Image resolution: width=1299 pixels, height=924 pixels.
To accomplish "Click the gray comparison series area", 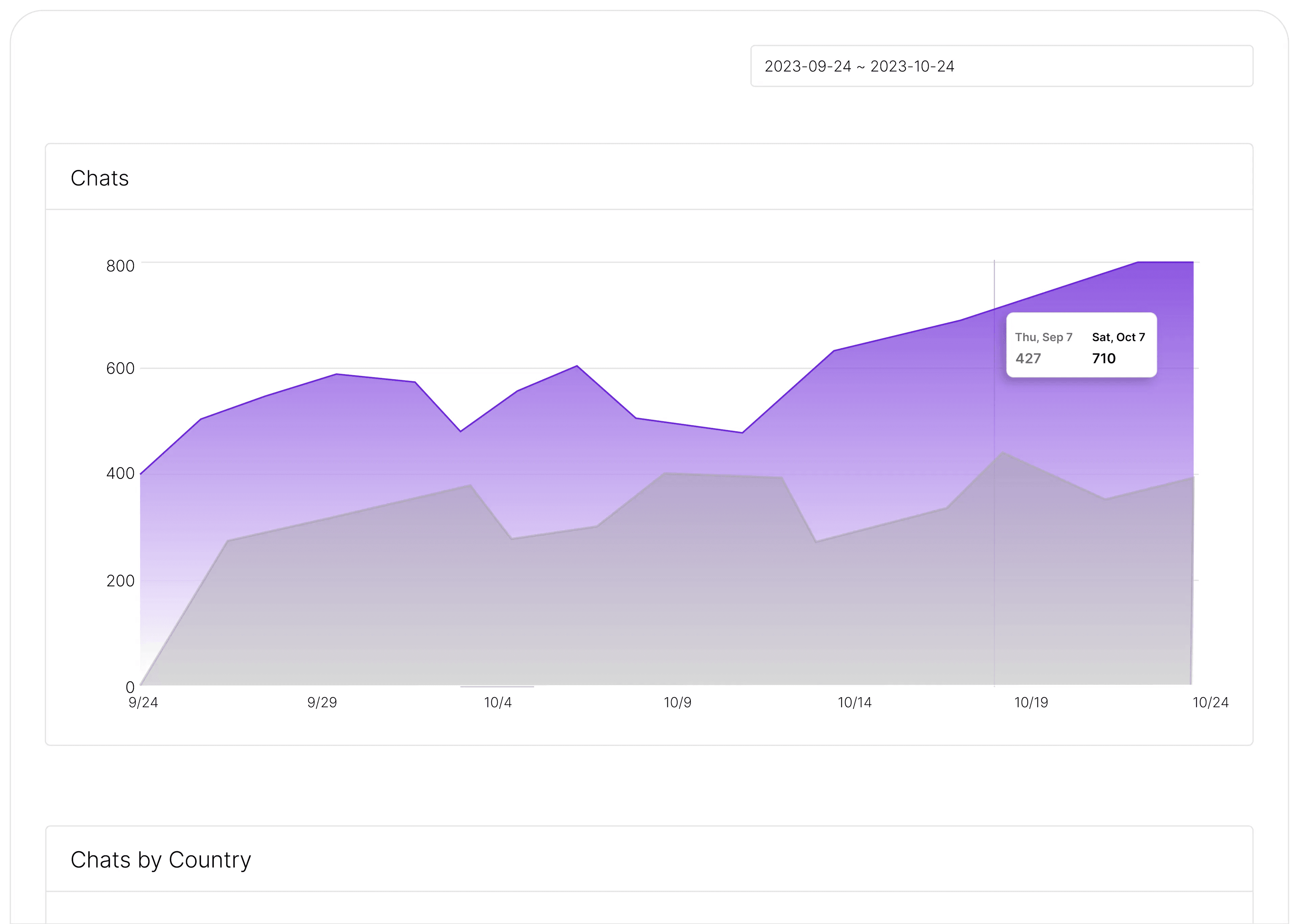I will coord(398,598).
